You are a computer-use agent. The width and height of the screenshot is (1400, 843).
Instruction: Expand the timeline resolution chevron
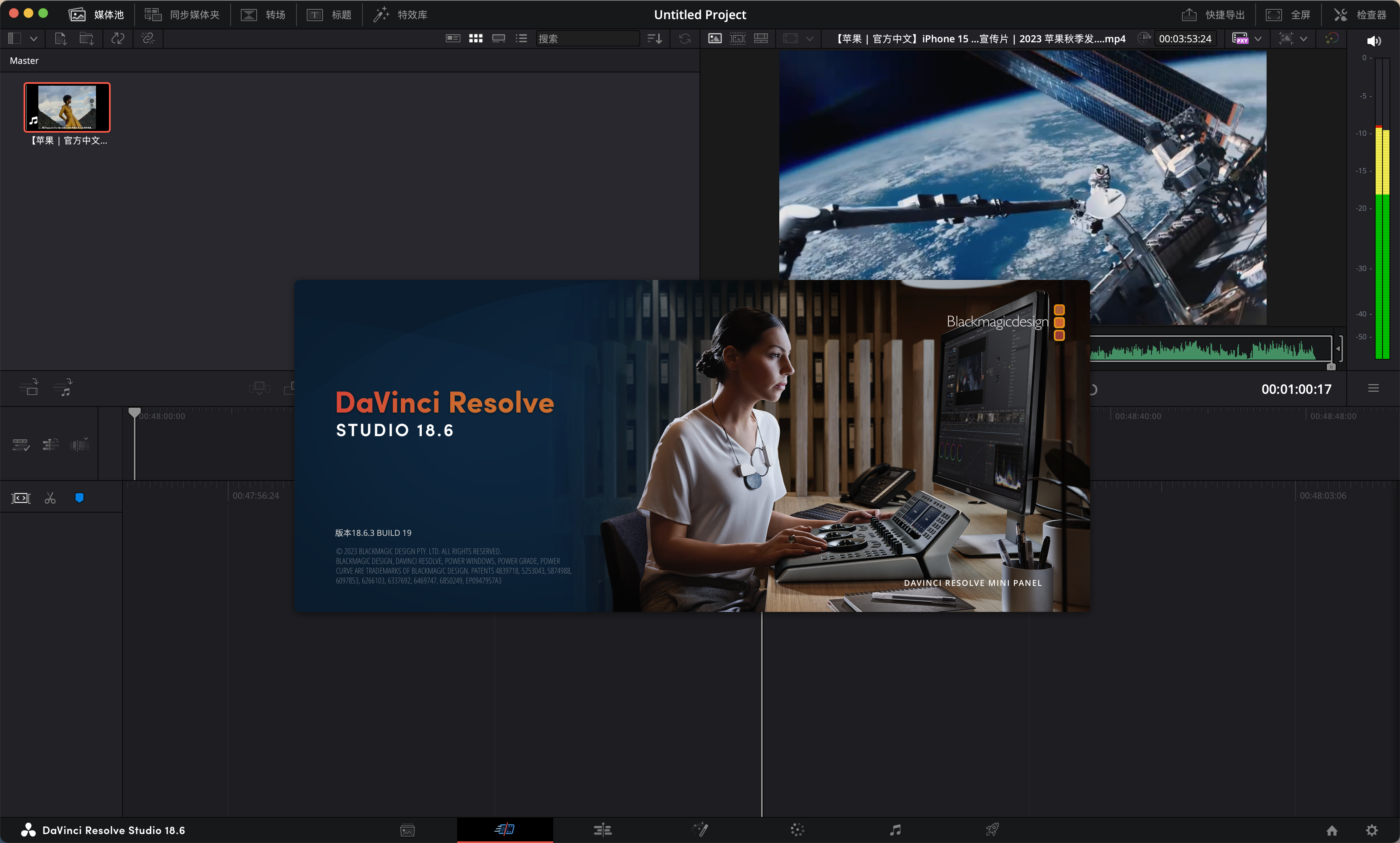(1304, 39)
